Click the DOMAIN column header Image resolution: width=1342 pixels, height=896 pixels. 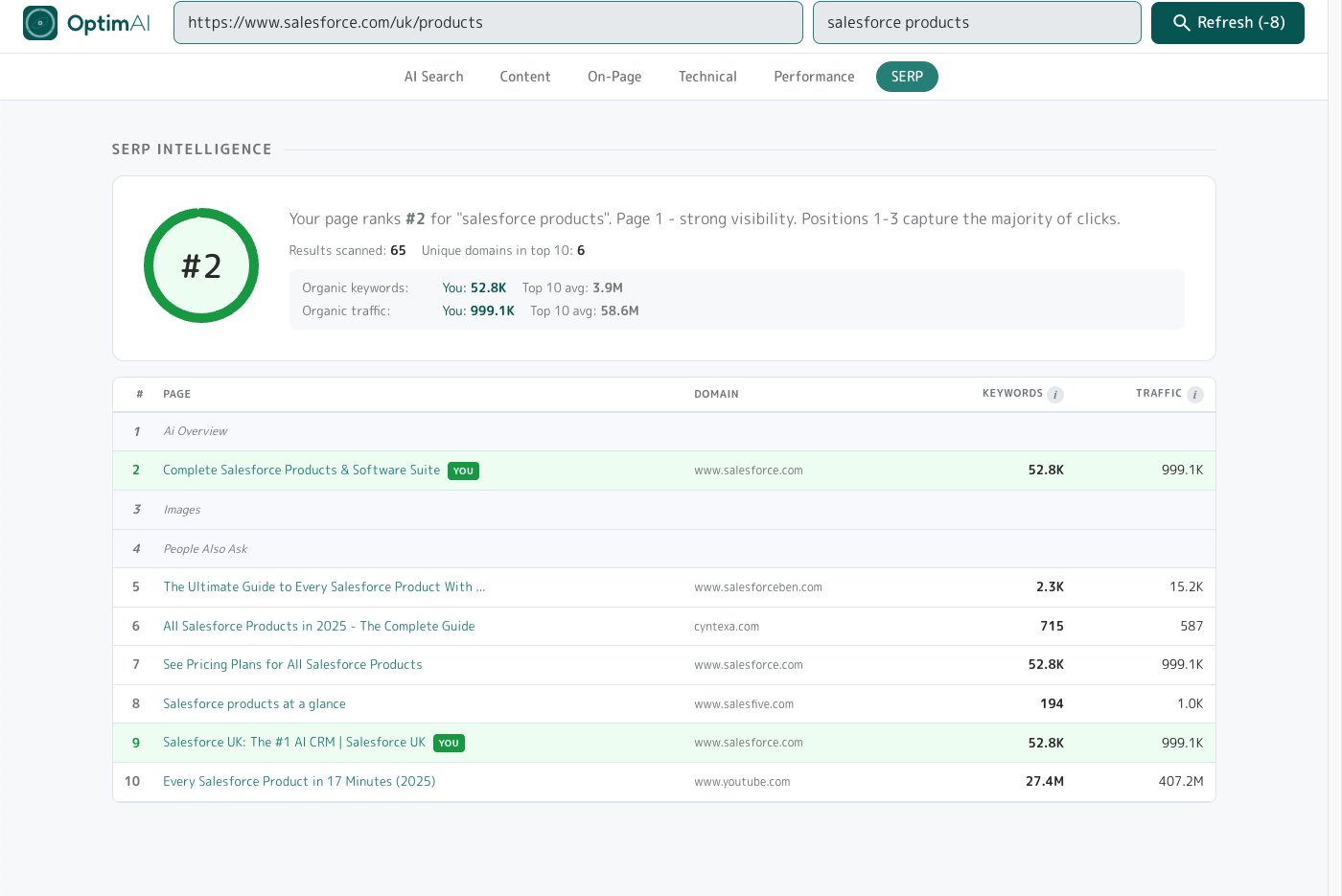pyautogui.click(x=716, y=395)
